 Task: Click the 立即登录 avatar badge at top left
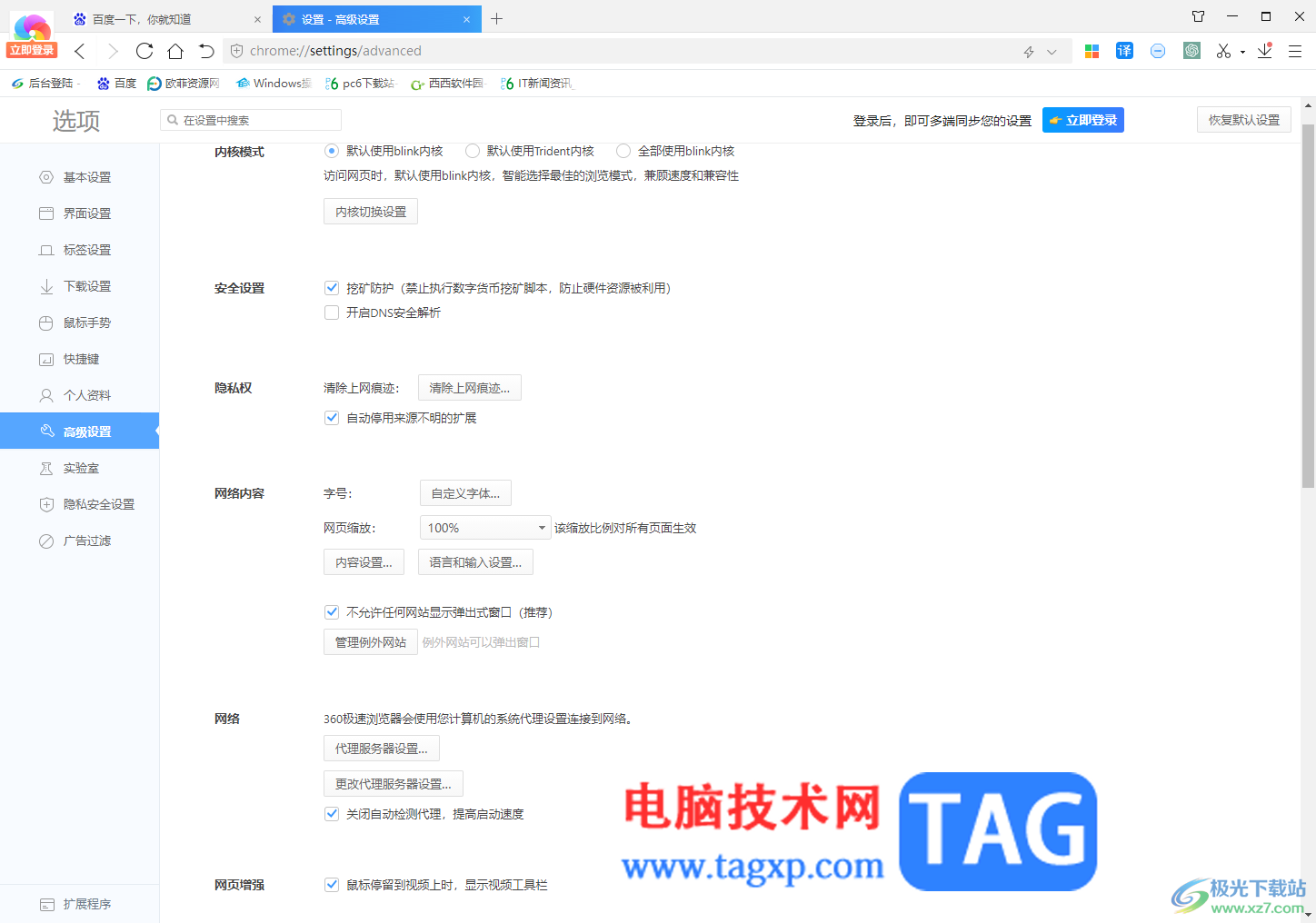pos(32,50)
